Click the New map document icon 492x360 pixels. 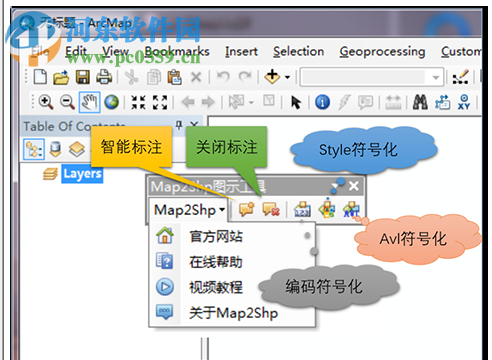coord(40,77)
